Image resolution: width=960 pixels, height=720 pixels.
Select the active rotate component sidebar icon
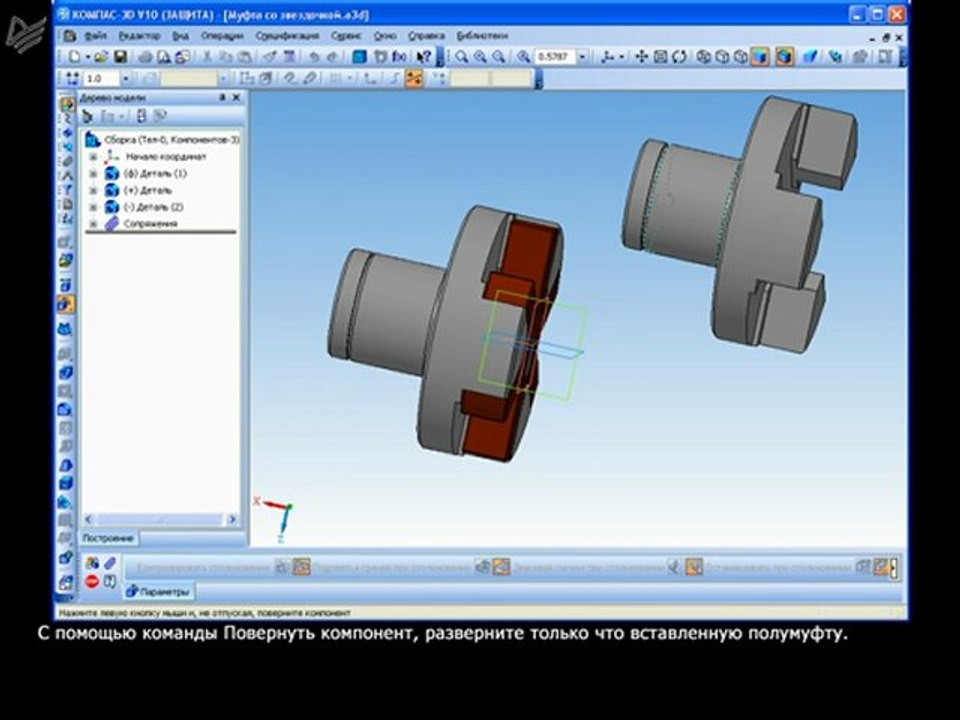coord(66,304)
